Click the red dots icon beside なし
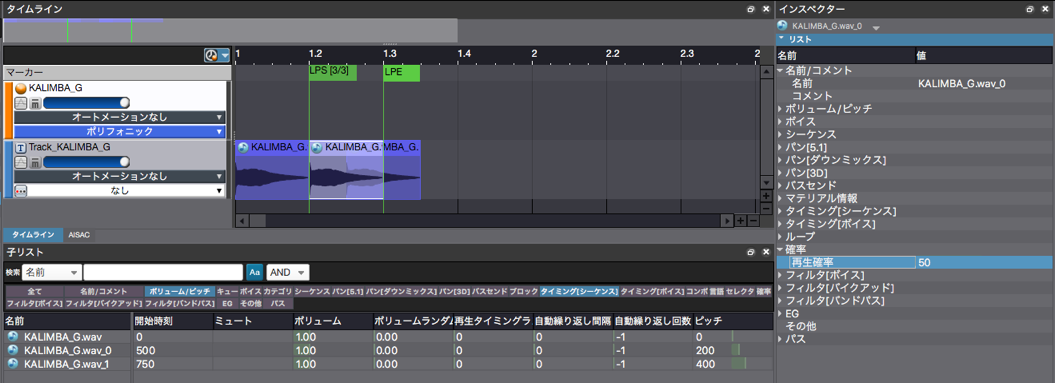The width and height of the screenshot is (1055, 383). [x=20, y=190]
